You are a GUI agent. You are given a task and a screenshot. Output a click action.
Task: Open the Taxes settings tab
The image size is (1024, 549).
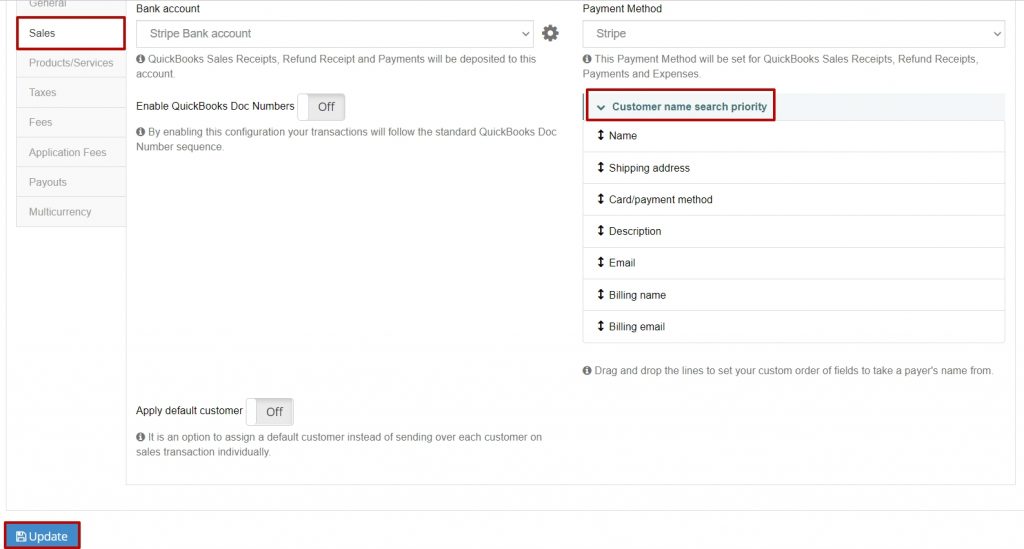click(x=71, y=93)
